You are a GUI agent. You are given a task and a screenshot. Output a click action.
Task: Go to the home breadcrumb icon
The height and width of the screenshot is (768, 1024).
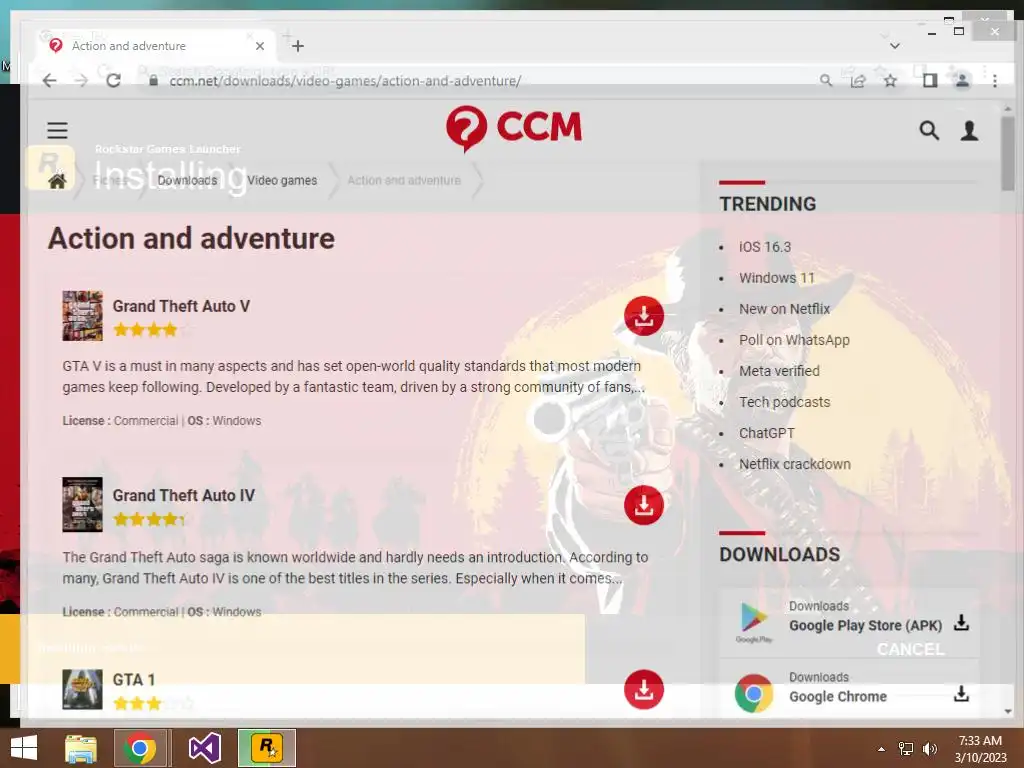click(57, 181)
